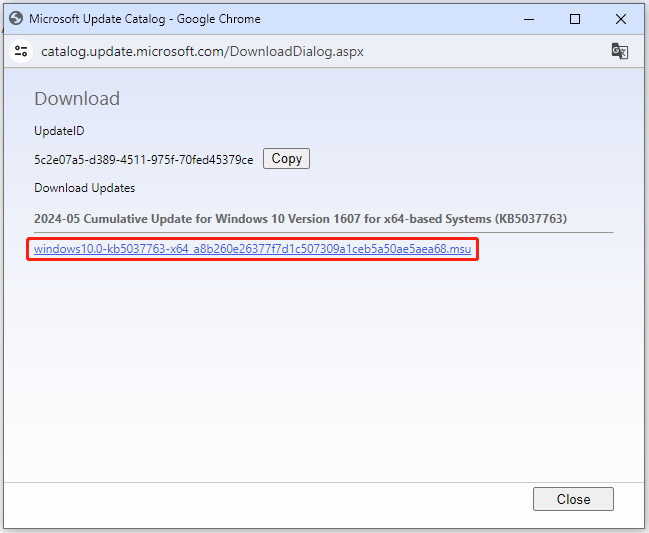
Task: Minimize the Microsoft Update Catalog window
Action: click(529, 19)
